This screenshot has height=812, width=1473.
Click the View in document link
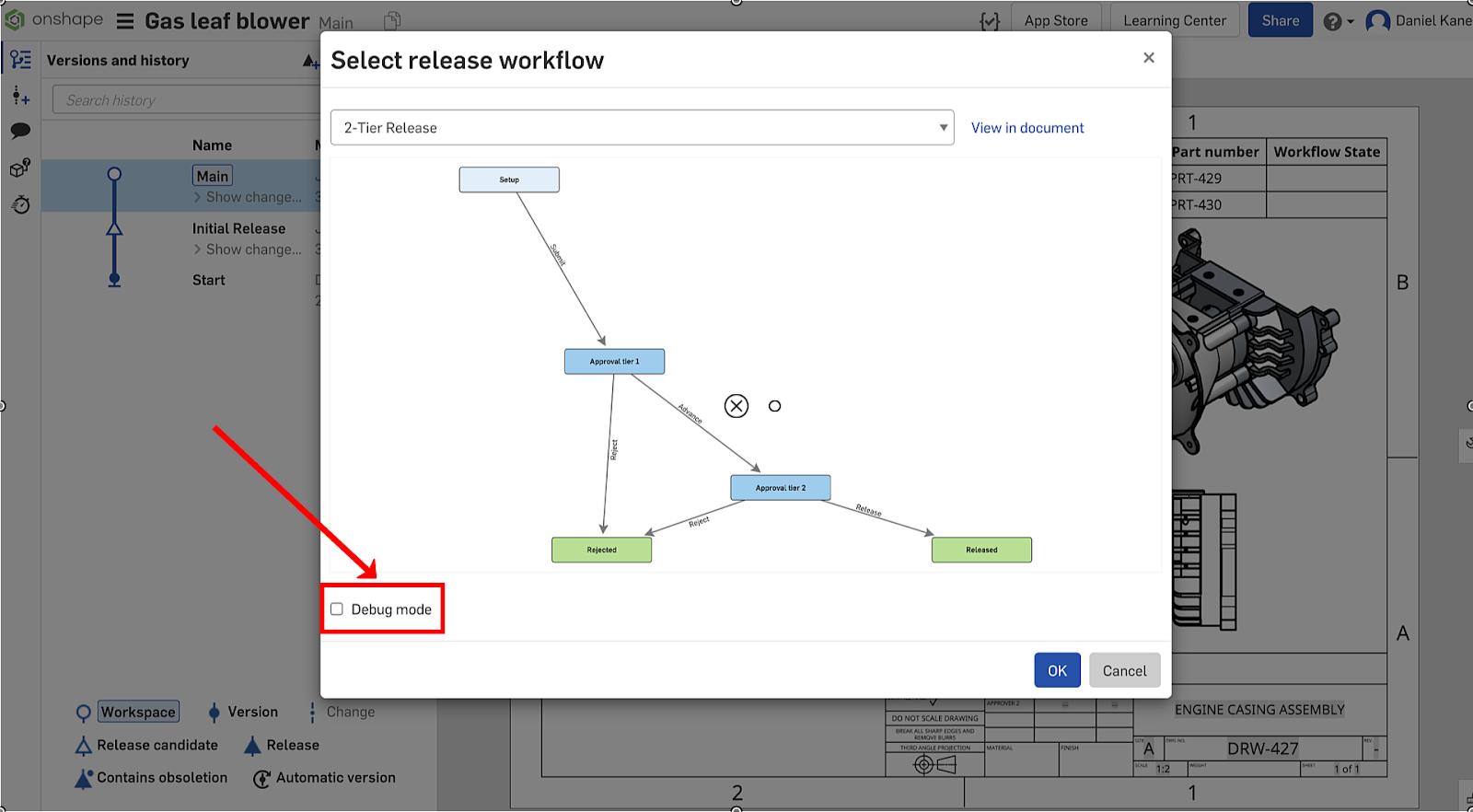click(x=1027, y=128)
